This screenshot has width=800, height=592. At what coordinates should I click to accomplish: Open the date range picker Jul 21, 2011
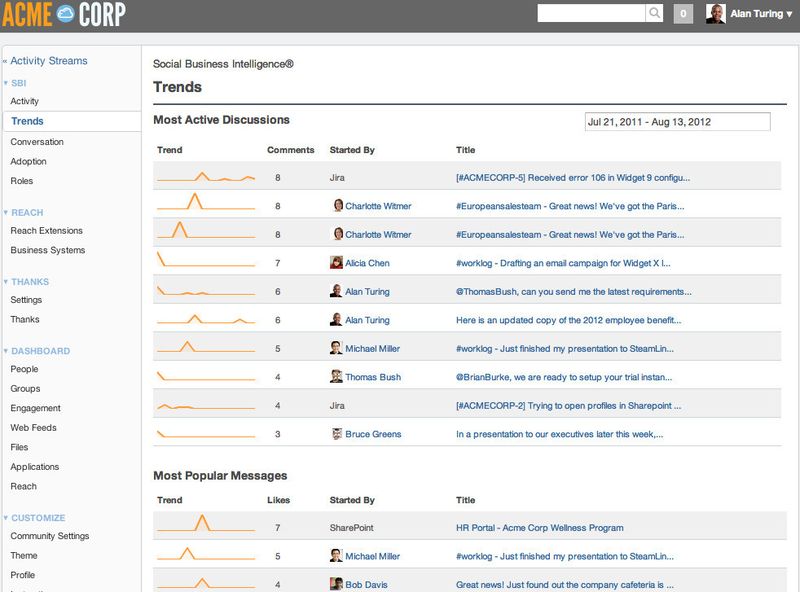tap(677, 122)
